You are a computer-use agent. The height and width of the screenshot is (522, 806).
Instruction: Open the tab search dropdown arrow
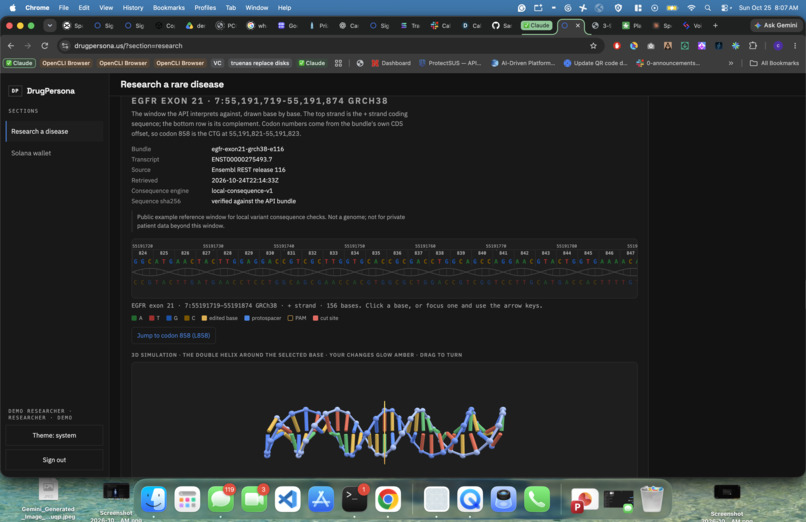coord(49,25)
